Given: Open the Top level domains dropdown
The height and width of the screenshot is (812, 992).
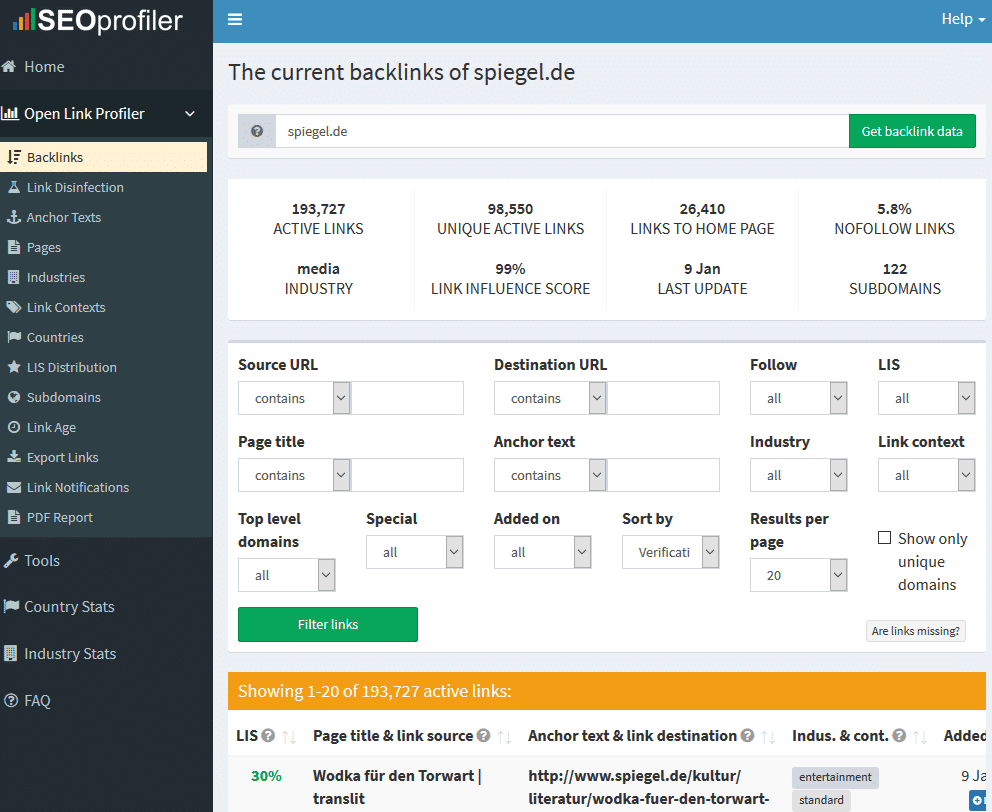Looking at the screenshot, I should (x=287, y=575).
